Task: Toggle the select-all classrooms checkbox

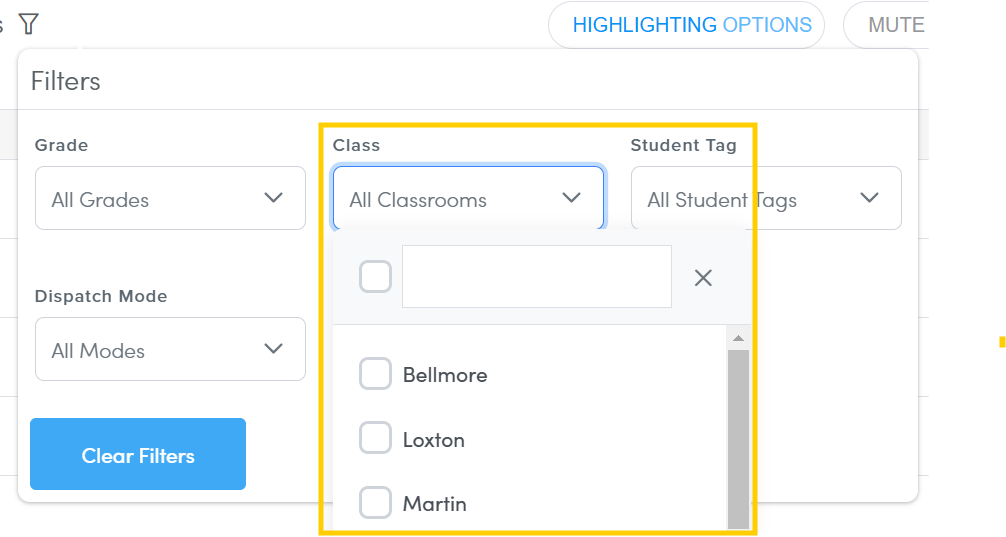Action: 375,277
